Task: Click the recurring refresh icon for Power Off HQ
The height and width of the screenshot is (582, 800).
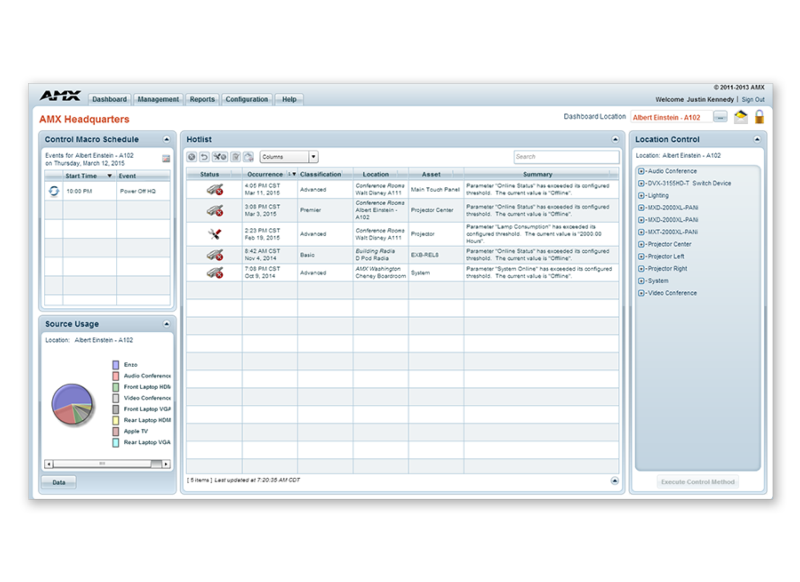Action: click(x=54, y=191)
